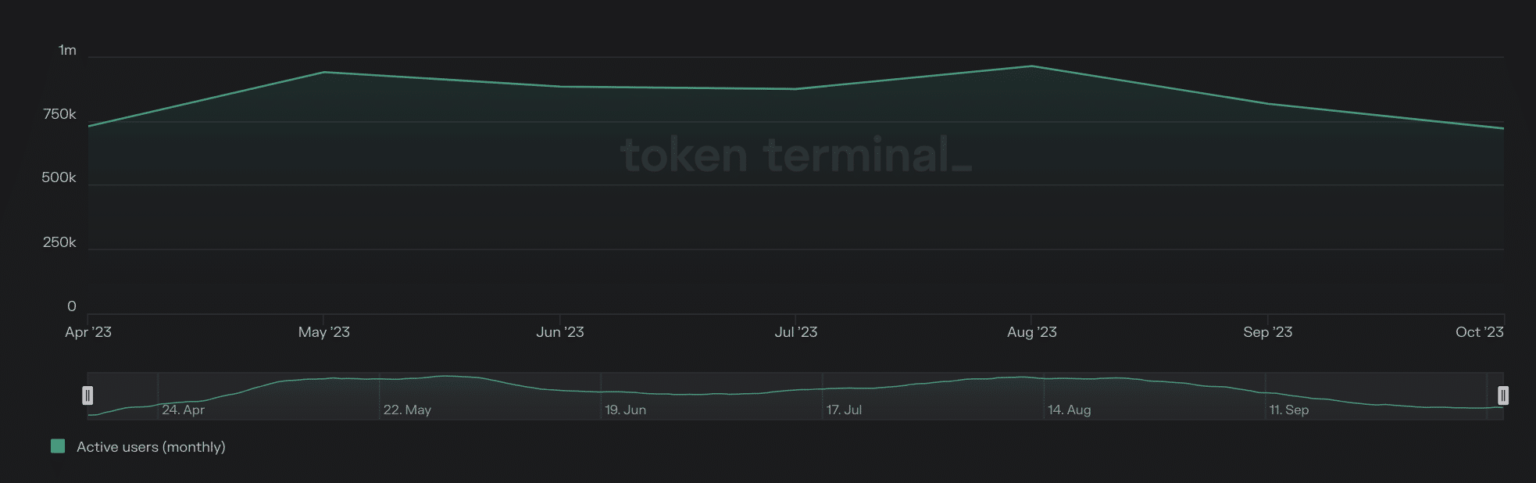Select the 17. Jul navigator marker
The image size is (1536, 483).
(x=845, y=410)
